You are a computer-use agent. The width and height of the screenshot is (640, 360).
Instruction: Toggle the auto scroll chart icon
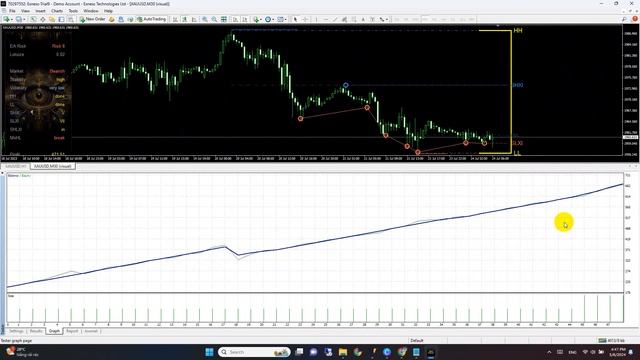(x=235, y=19)
